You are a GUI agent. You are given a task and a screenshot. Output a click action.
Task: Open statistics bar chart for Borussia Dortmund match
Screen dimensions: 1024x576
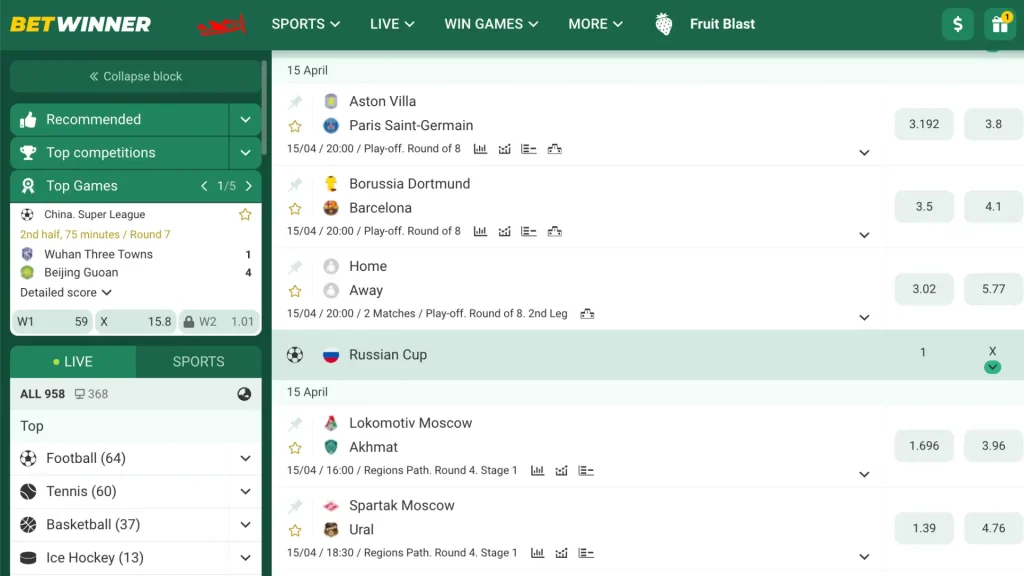pyautogui.click(x=480, y=231)
